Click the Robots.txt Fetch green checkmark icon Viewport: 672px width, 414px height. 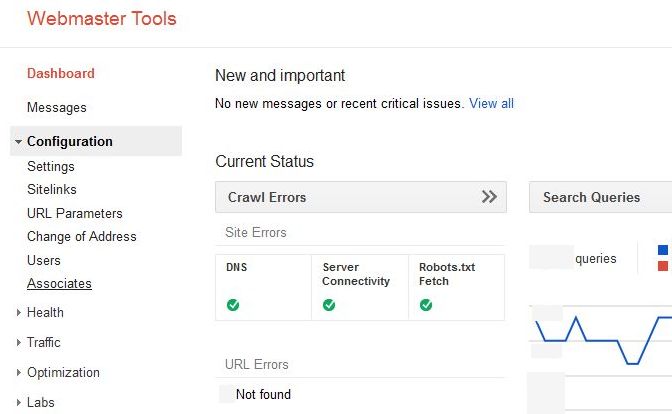[x=426, y=305]
